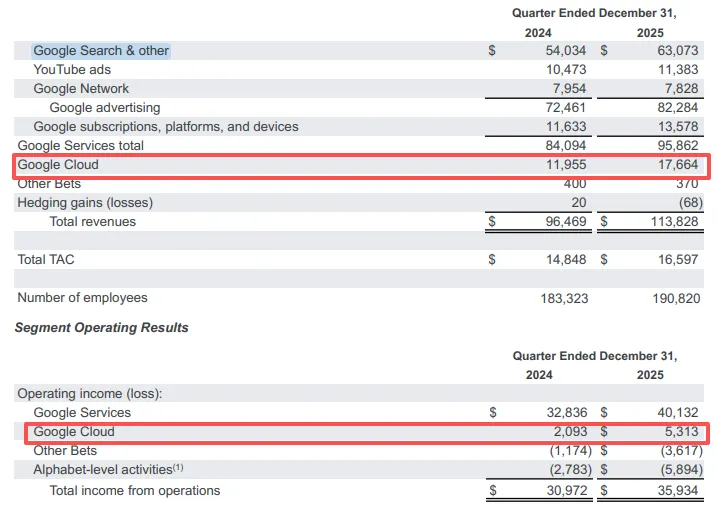This screenshot has height=506, width=717.
Task: Click the Number of employees label
Action: [x=82, y=298]
